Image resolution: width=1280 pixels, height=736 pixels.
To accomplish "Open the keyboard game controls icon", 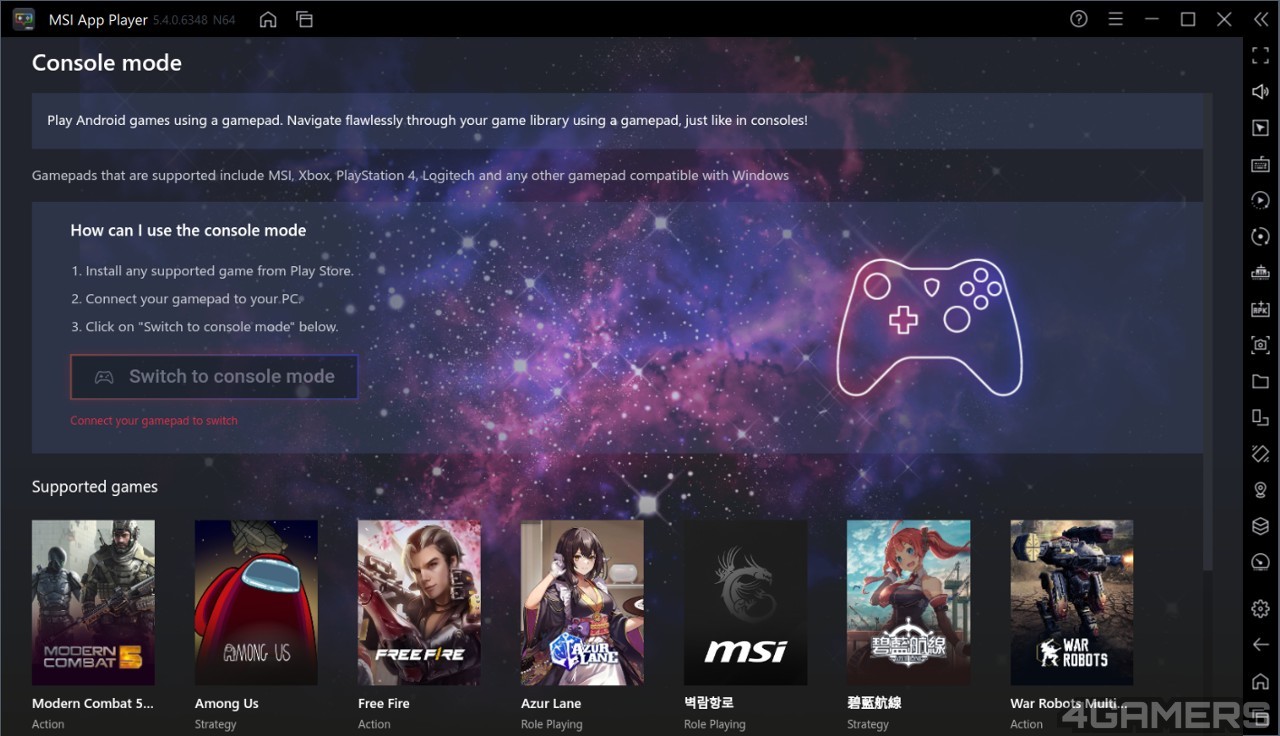I will tap(1260, 164).
